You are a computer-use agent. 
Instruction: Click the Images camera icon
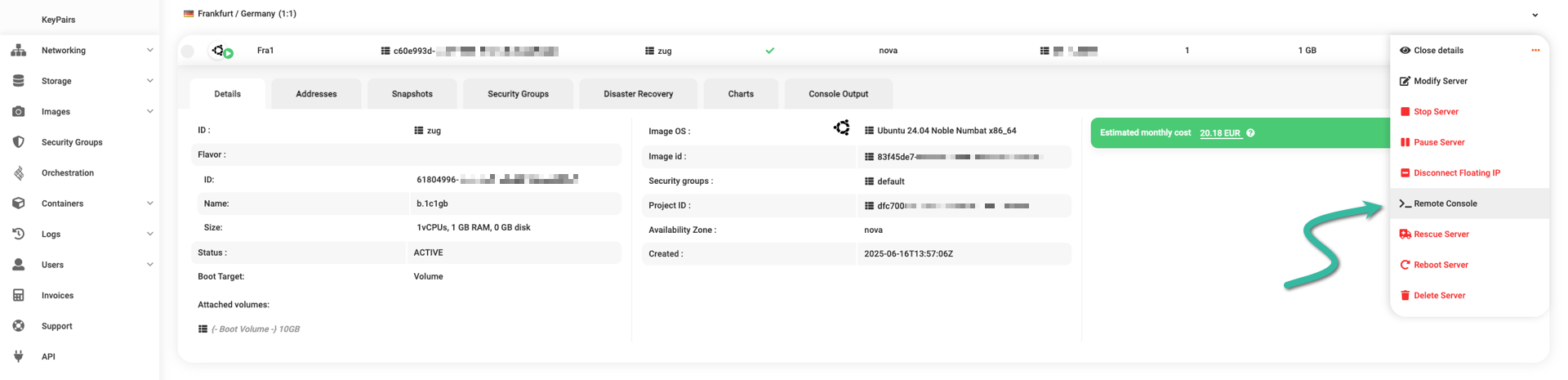(19, 112)
